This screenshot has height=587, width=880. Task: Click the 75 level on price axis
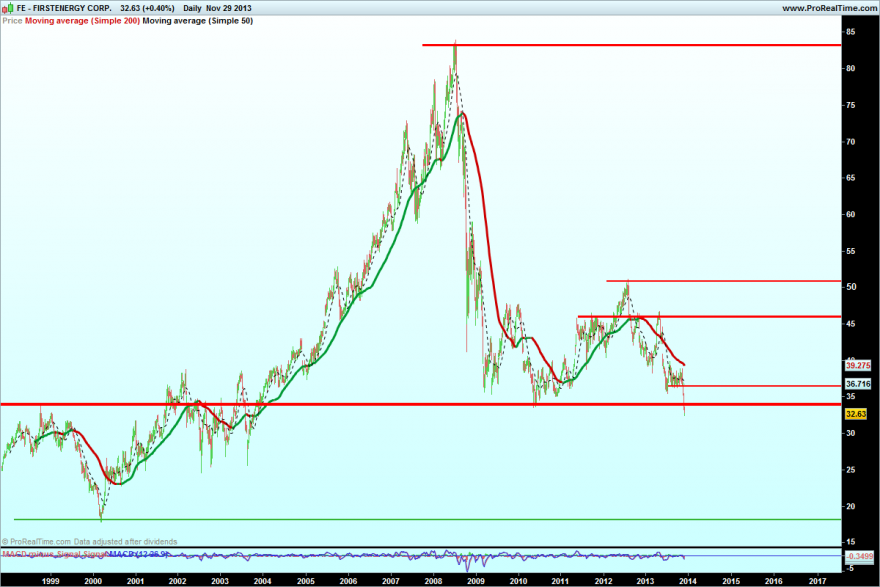[x=851, y=106]
